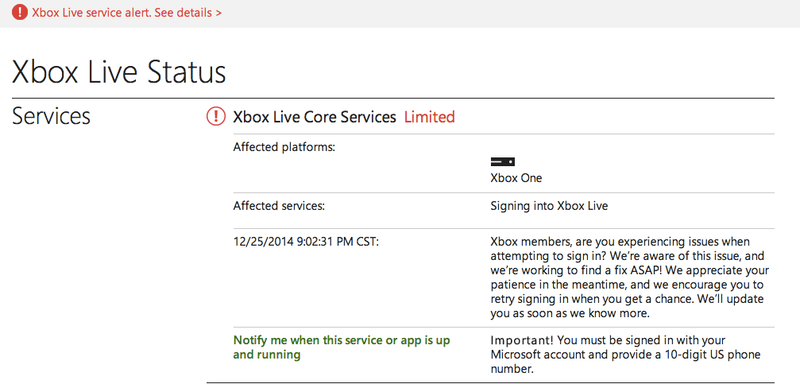The width and height of the screenshot is (800, 384).
Task: Click the Limited status warning circle icon
Action: point(216,117)
